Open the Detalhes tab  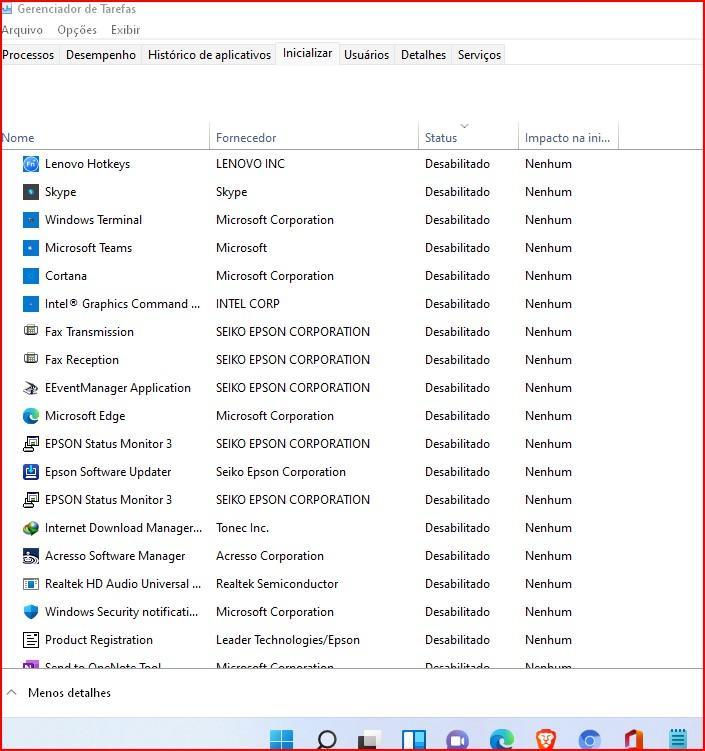[x=423, y=55]
